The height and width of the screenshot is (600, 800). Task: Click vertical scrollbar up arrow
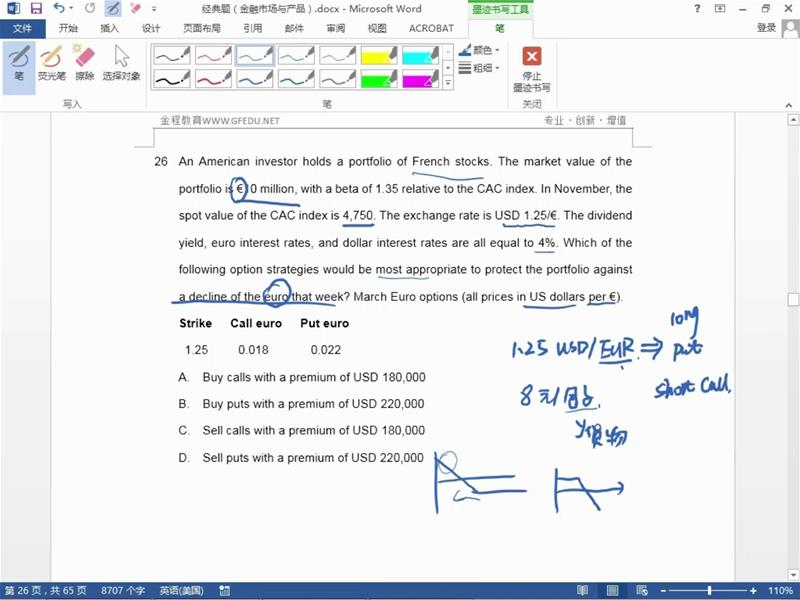793,120
